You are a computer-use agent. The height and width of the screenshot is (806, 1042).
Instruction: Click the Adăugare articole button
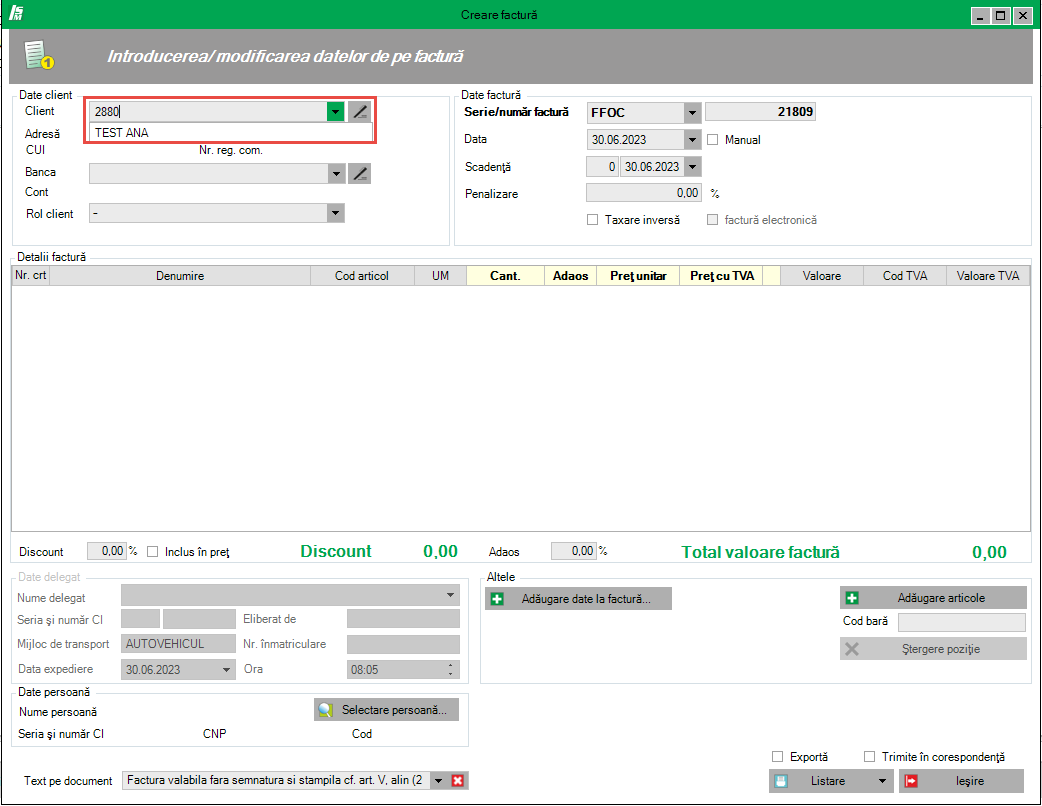point(933,598)
